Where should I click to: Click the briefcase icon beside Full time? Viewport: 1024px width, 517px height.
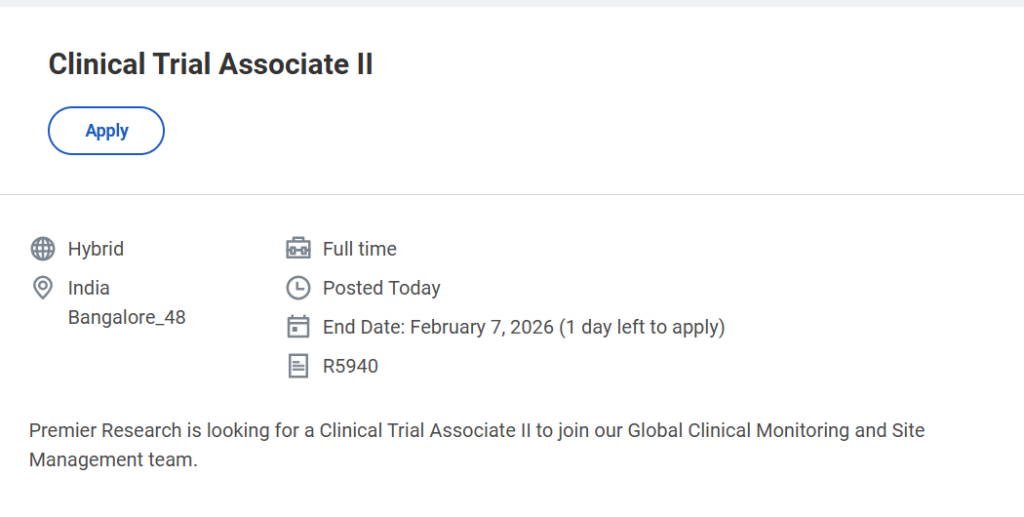tap(298, 249)
